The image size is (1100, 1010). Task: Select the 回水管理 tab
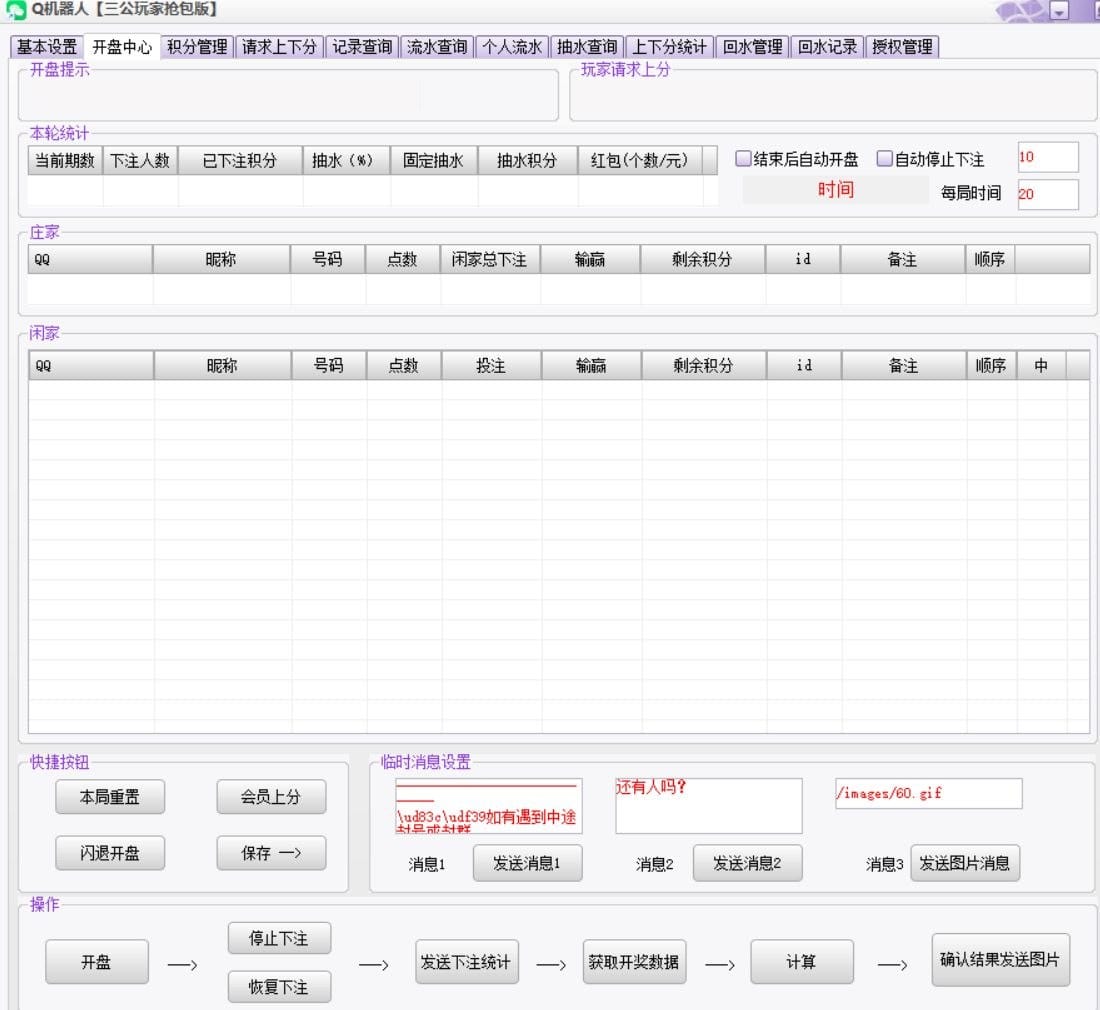coord(753,47)
